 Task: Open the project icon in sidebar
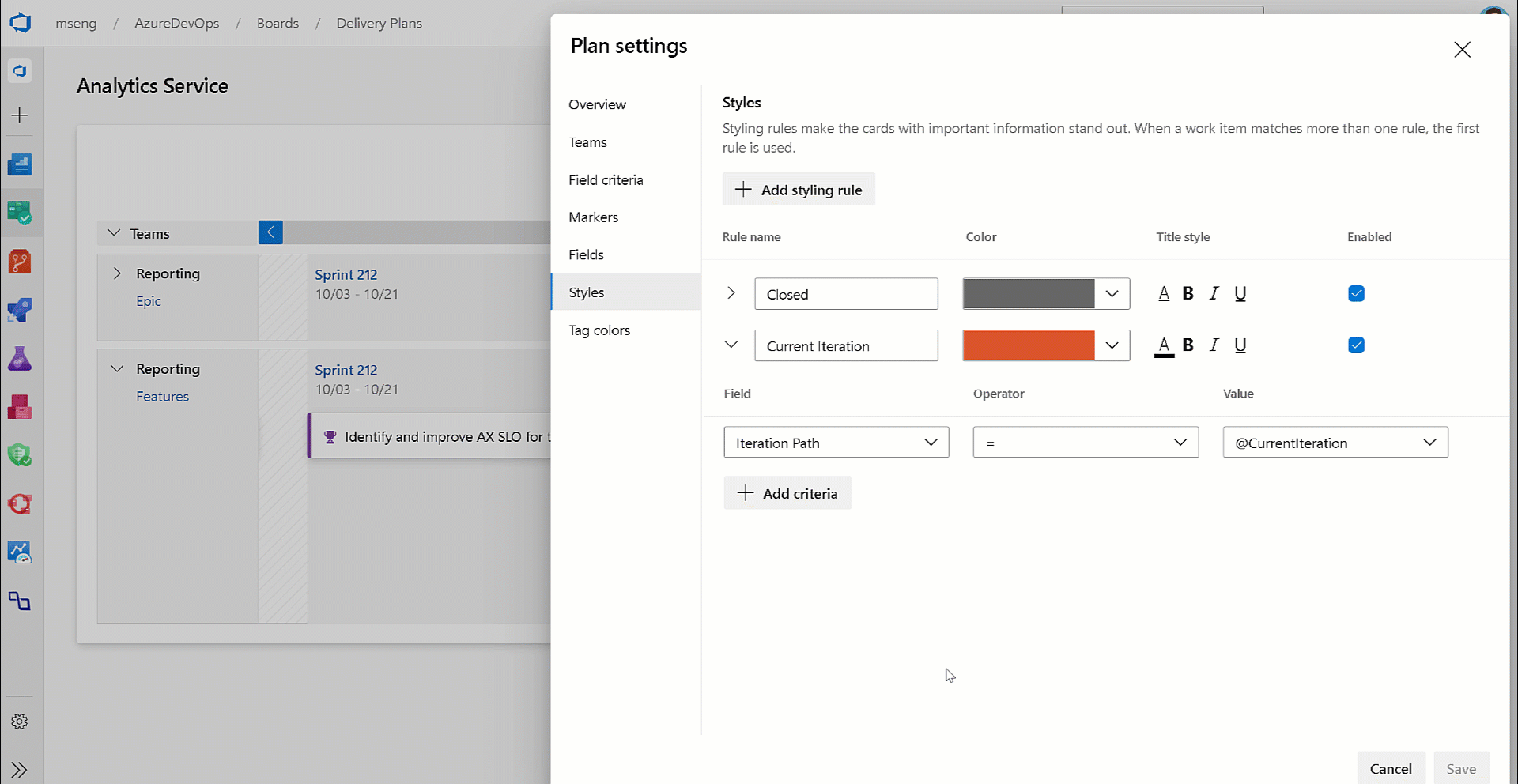[x=20, y=70]
